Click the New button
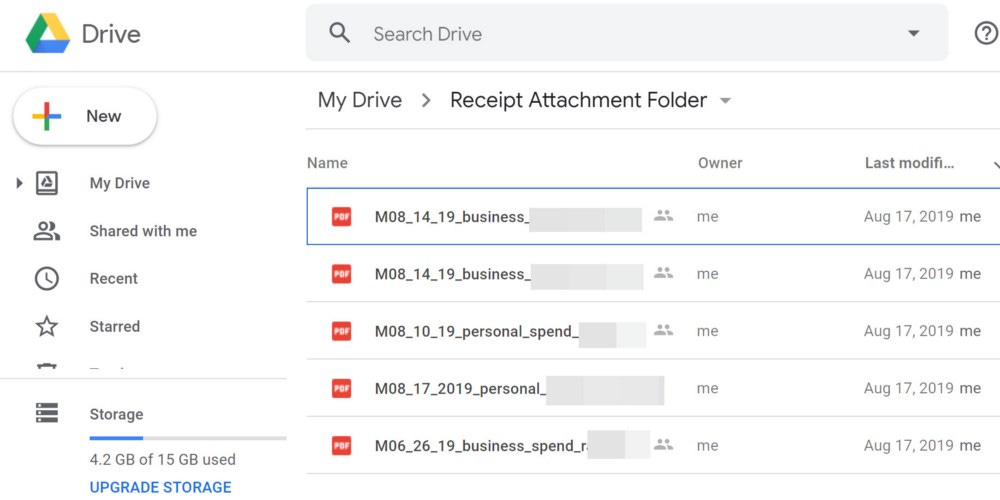Viewport: 1000px width, 500px height. (x=85, y=116)
